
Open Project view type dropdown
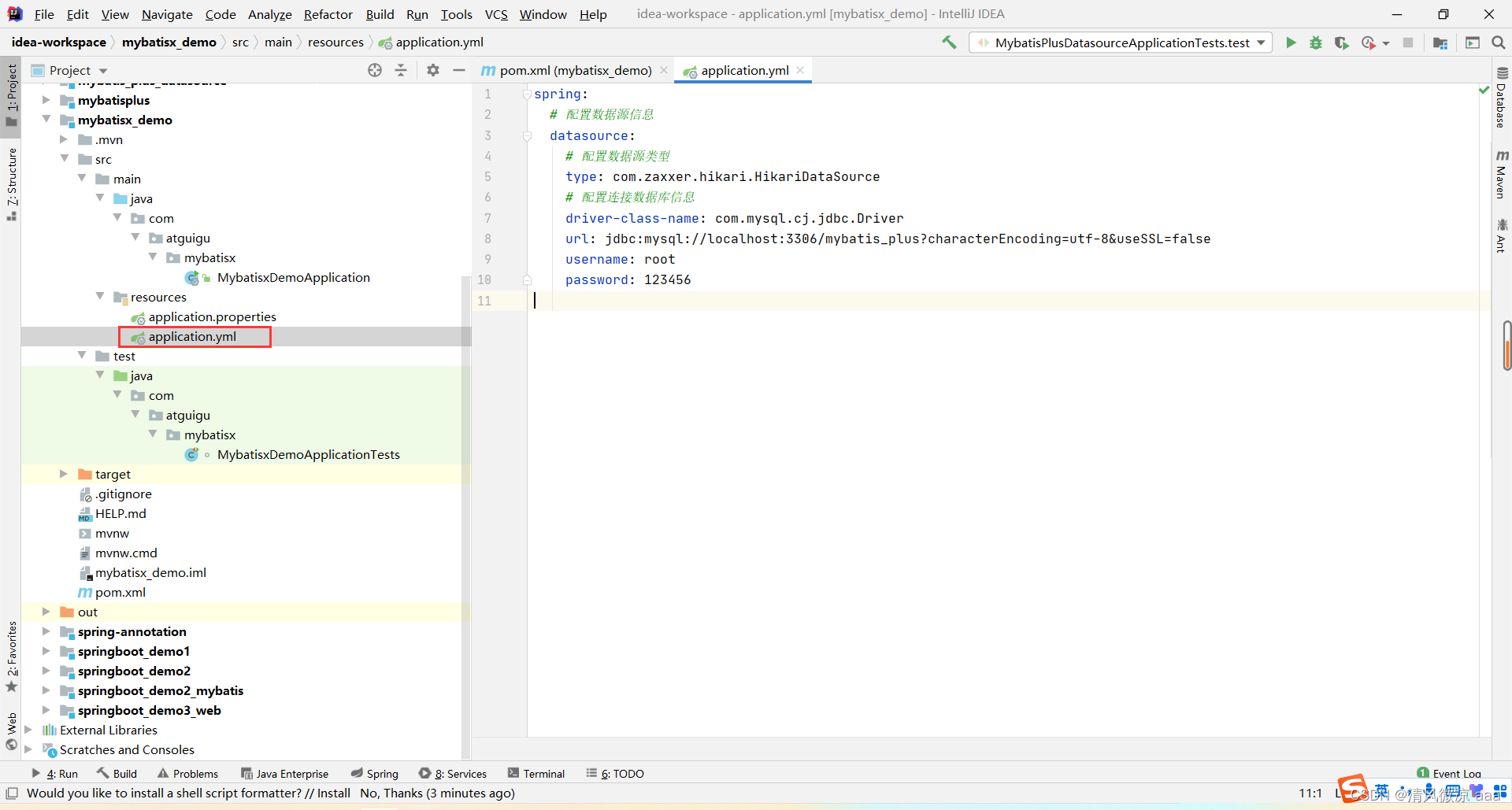103,71
